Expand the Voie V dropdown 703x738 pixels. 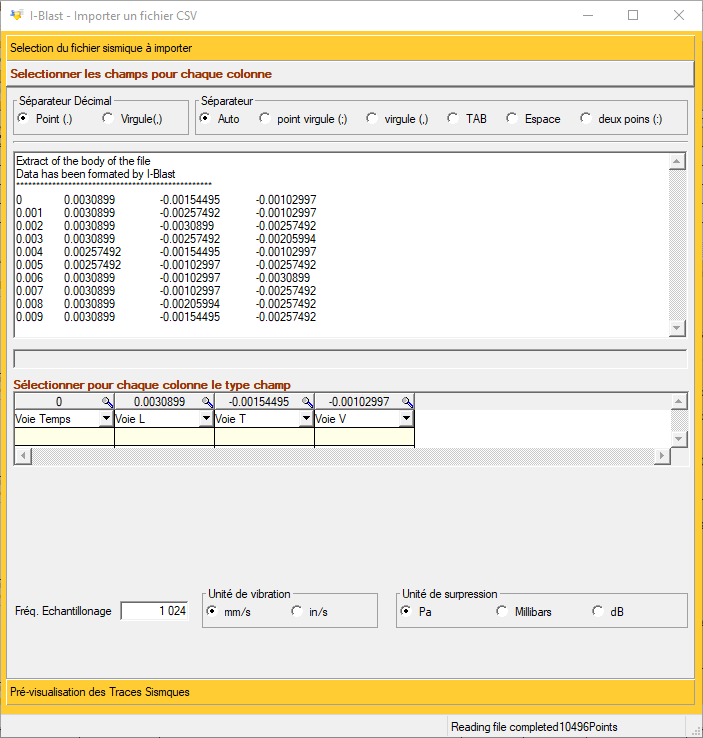[x=407, y=418]
